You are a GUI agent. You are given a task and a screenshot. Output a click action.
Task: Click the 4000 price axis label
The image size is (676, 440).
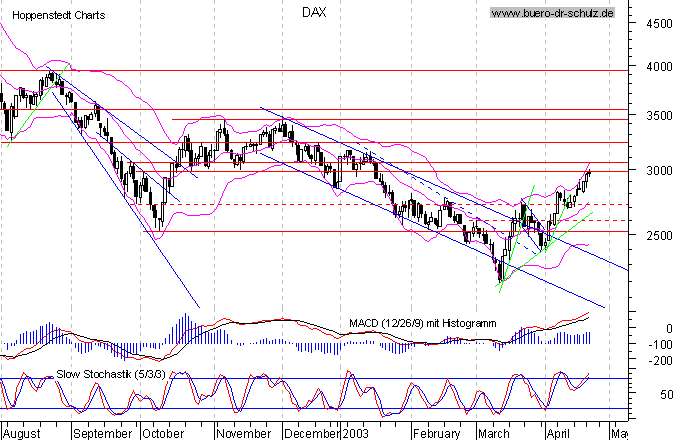coord(659,67)
